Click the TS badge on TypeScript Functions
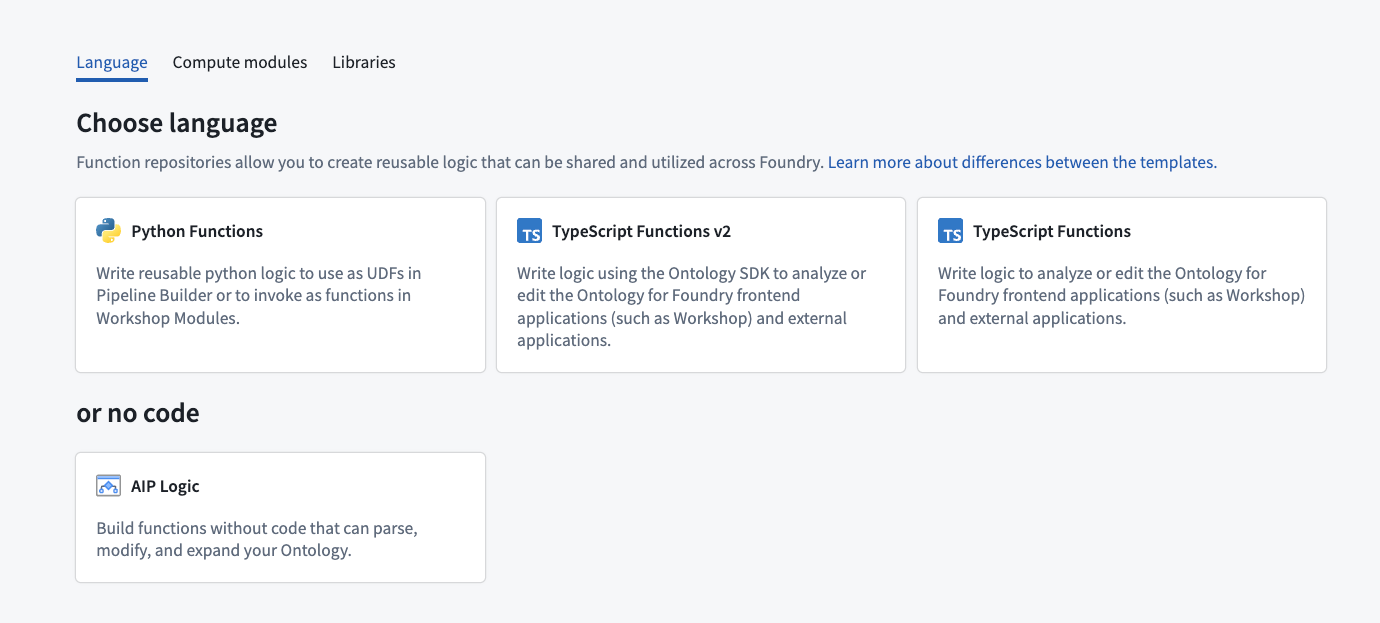The height and width of the screenshot is (623, 1380). pos(951,230)
